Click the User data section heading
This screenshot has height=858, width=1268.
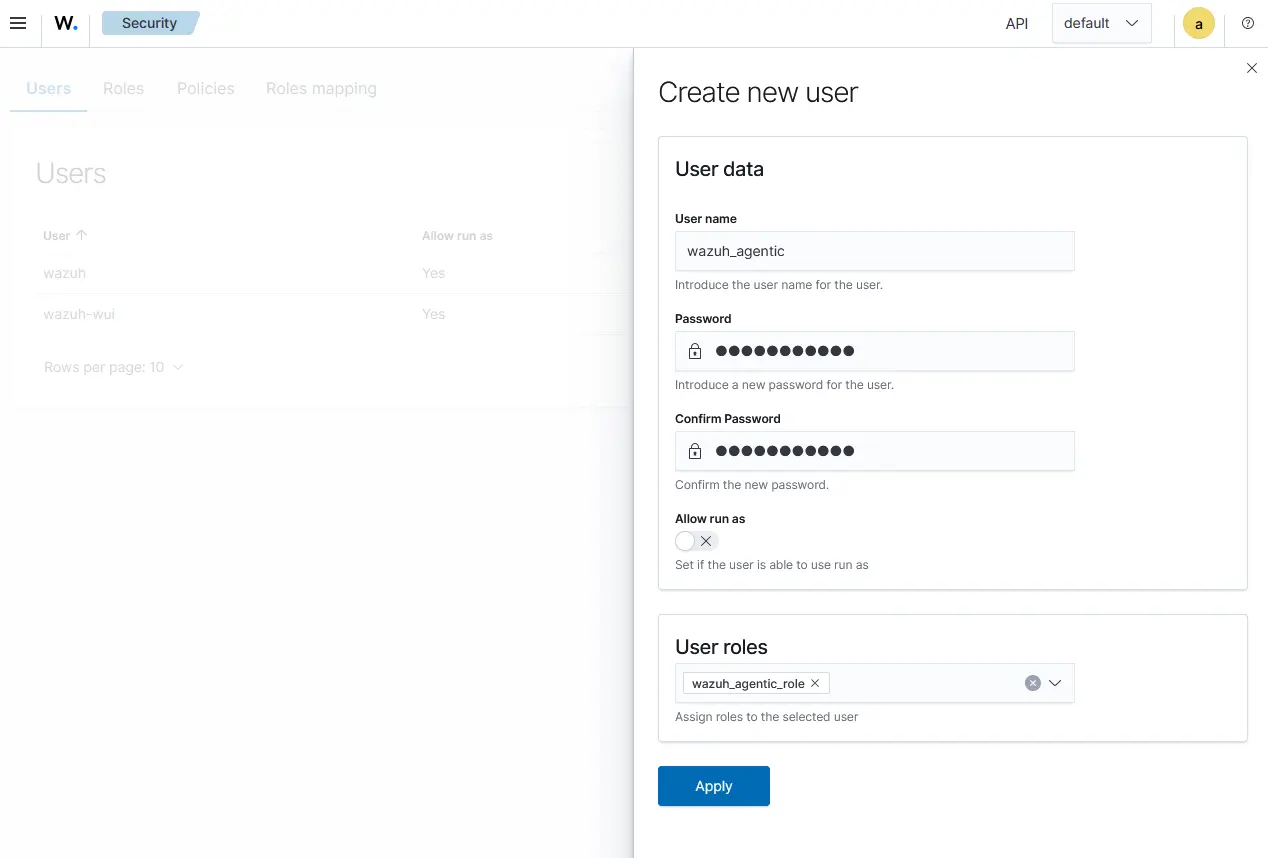click(x=719, y=169)
